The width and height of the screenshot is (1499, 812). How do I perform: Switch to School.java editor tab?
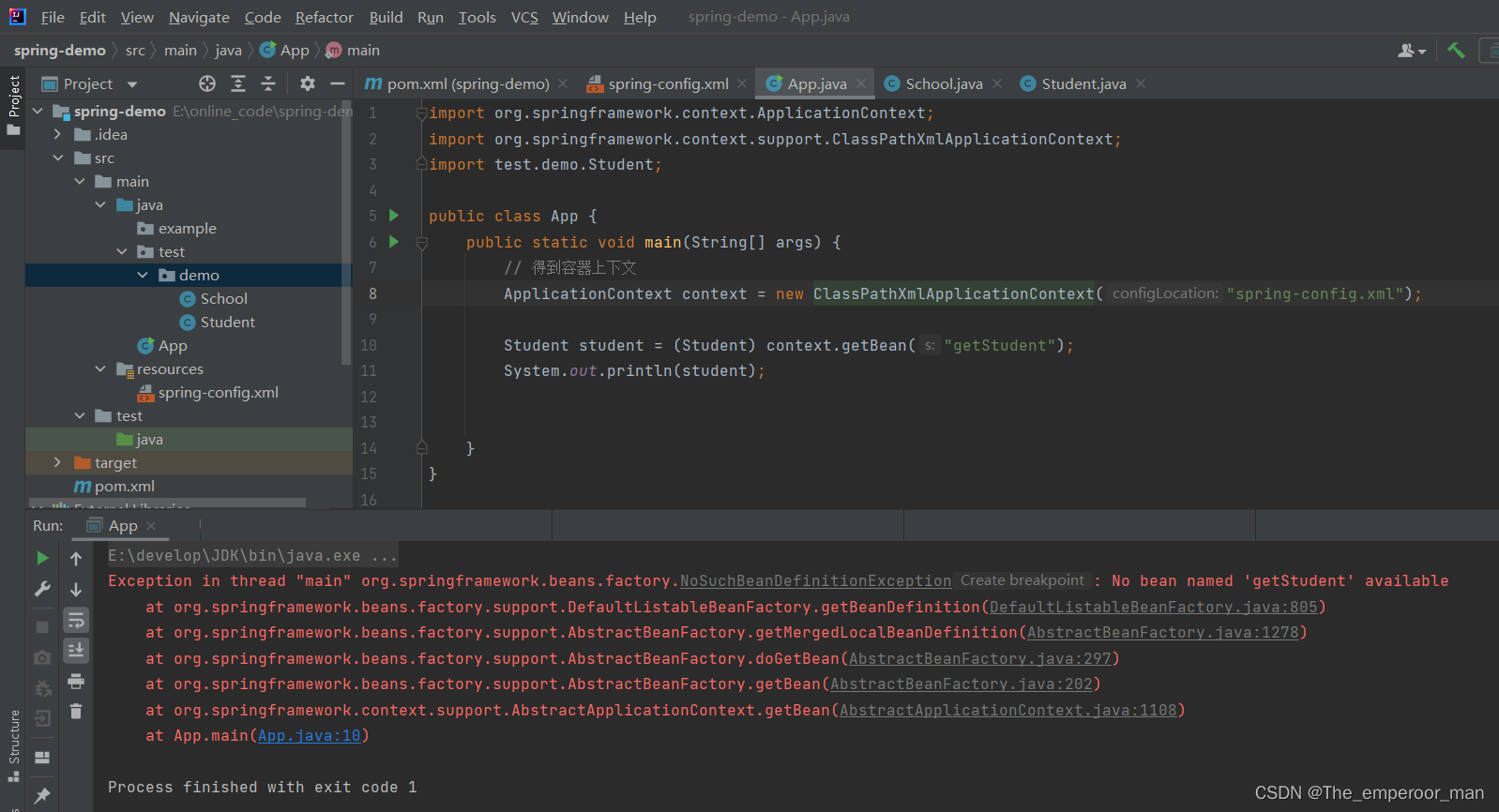(x=944, y=83)
